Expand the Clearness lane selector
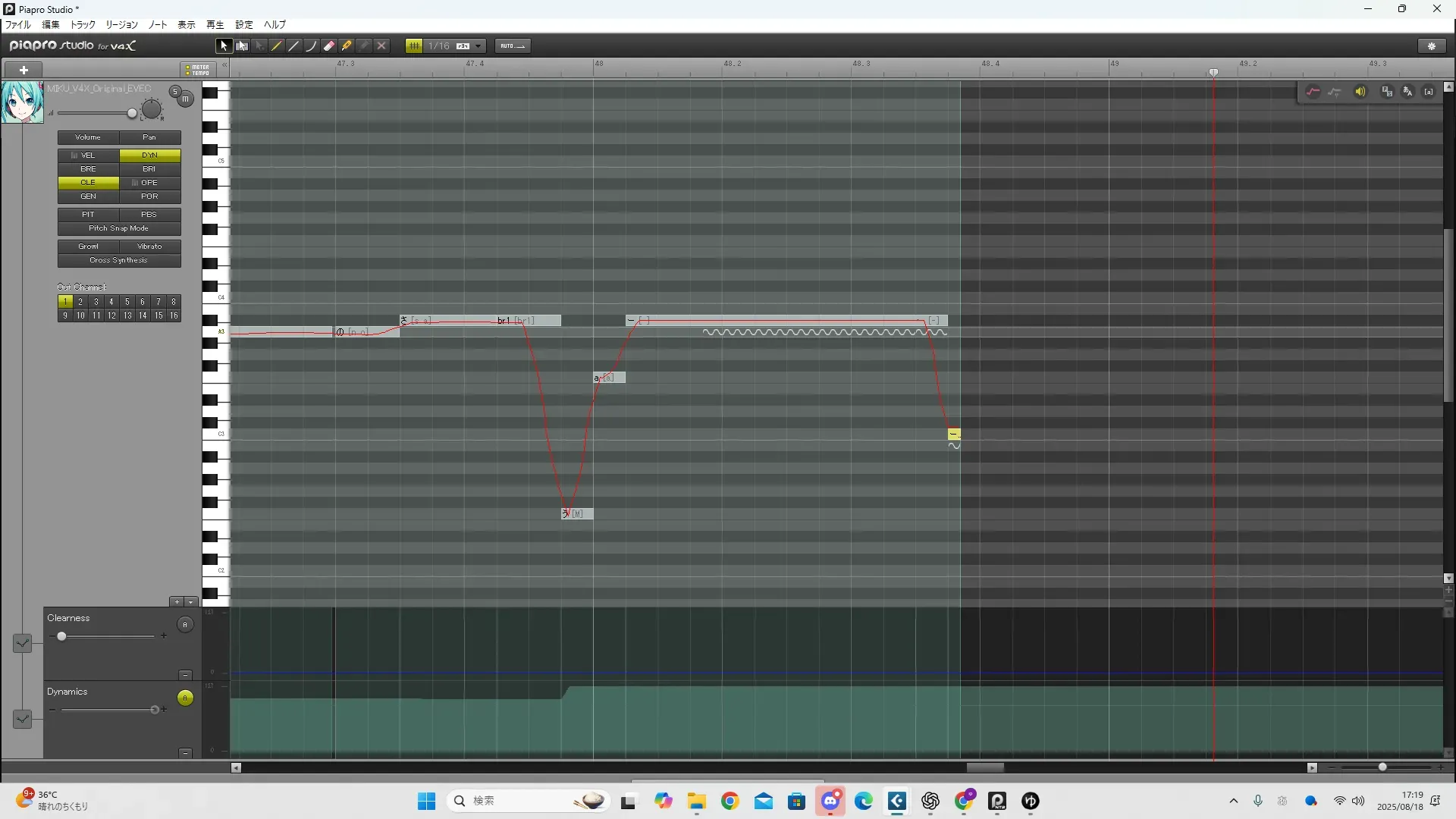The image size is (1456, 819). coord(22,643)
